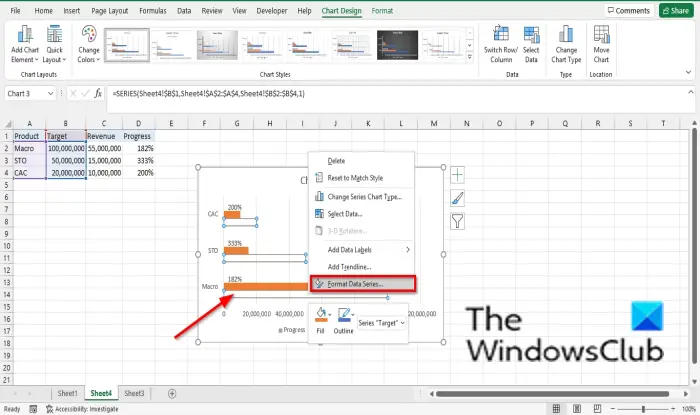Open the Chart Styles paintbrush button

tap(457, 198)
